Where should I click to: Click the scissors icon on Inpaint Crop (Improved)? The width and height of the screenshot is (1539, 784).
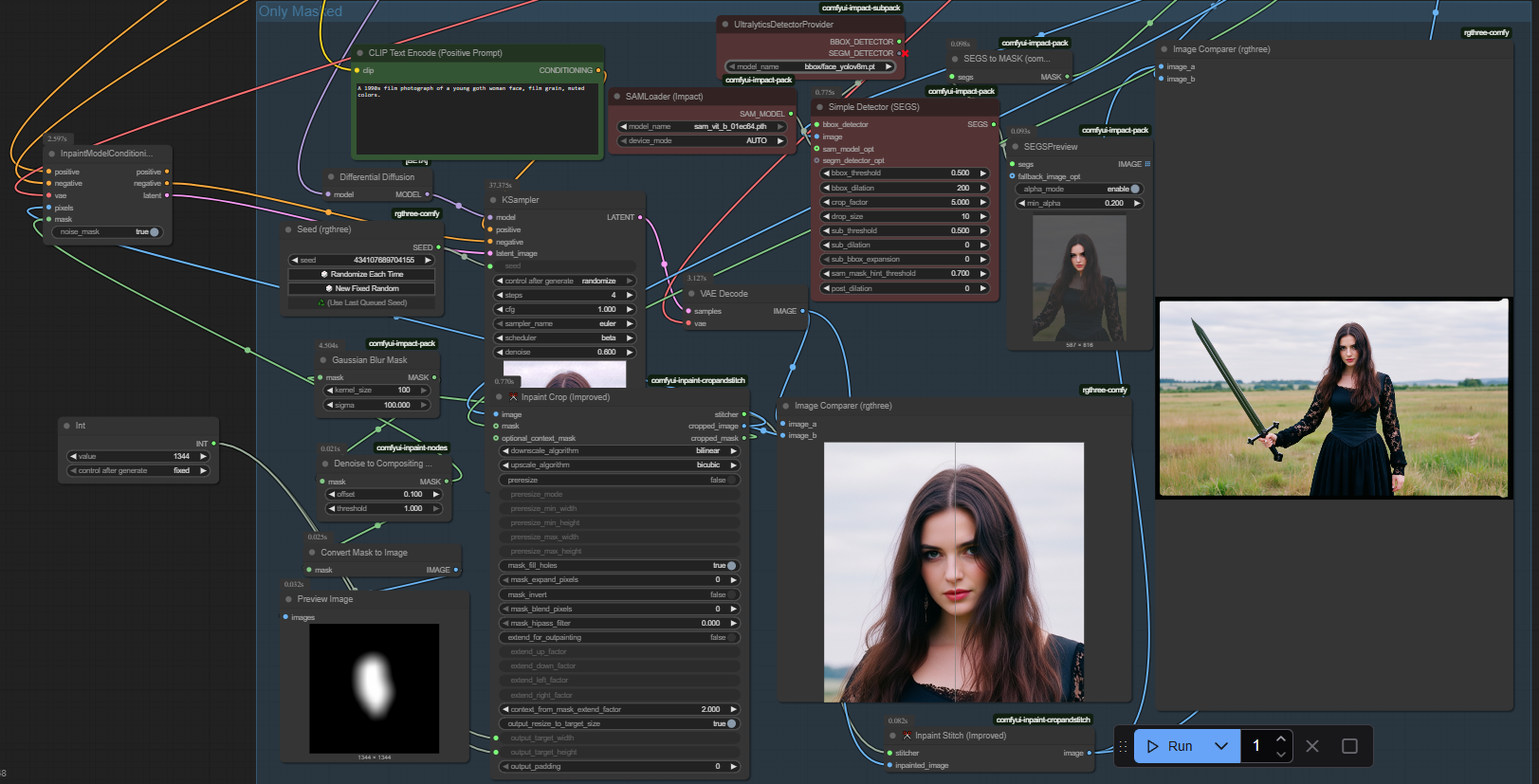(x=513, y=397)
